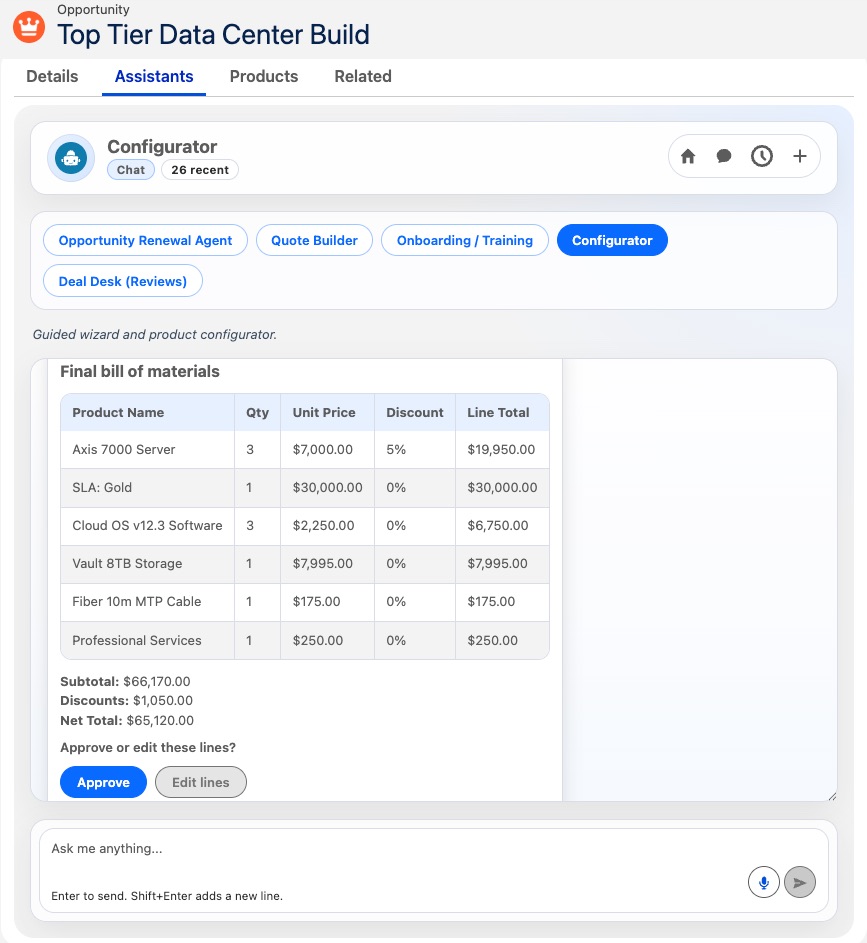Click the Opportunity crown icon

click(x=29, y=27)
